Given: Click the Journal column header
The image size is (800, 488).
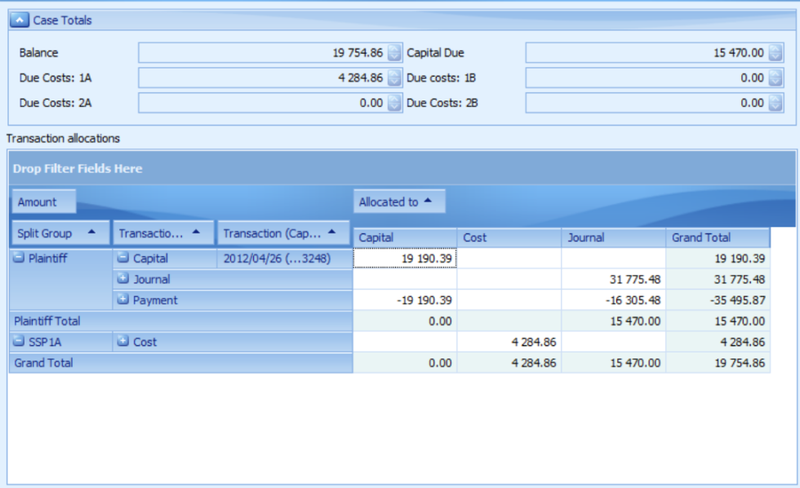Looking at the screenshot, I should coord(614,237).
